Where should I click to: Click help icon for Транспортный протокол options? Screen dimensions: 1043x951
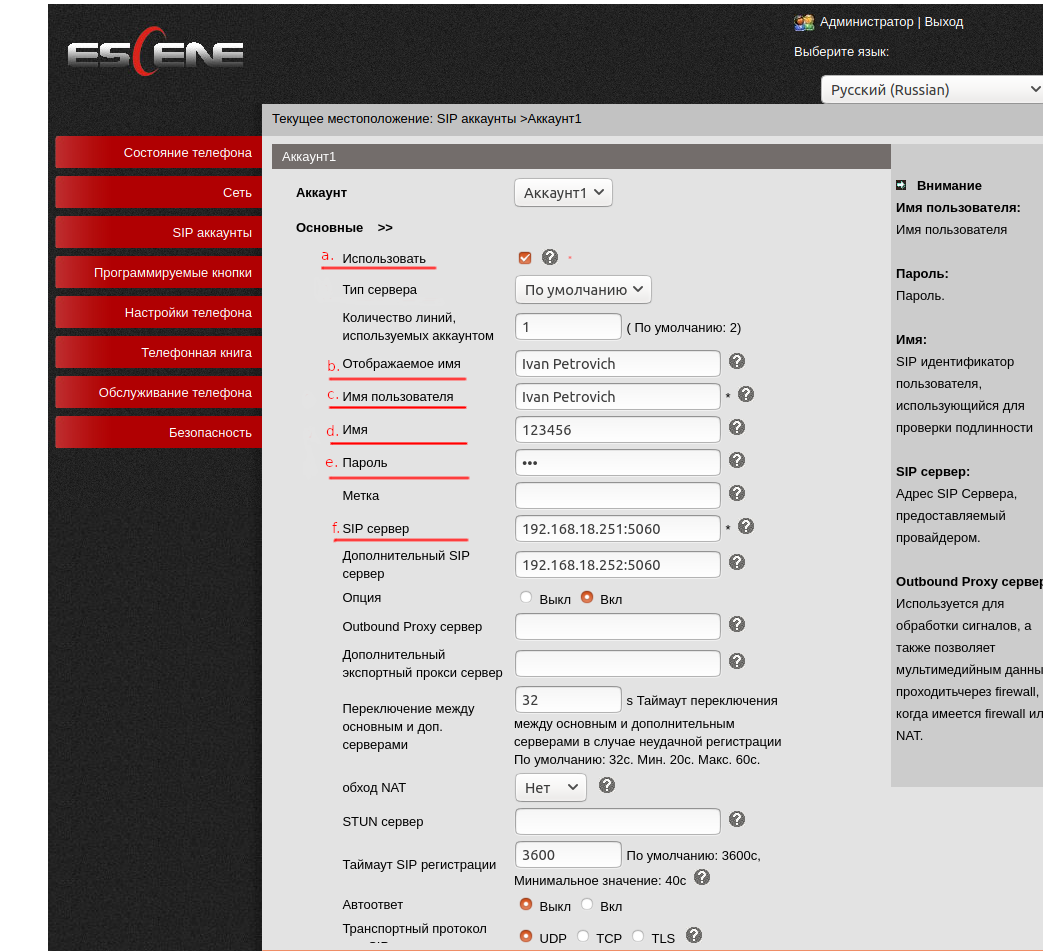click(694, 936)
